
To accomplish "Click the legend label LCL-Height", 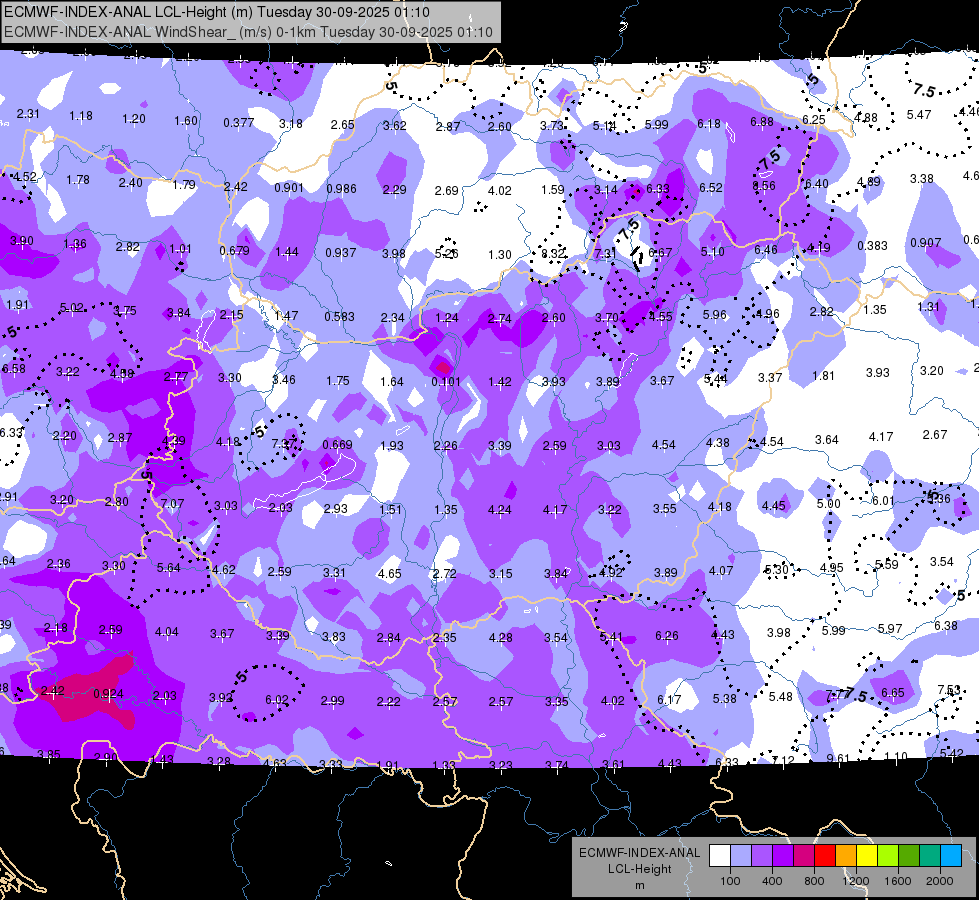I will click(x=639, y=869).
